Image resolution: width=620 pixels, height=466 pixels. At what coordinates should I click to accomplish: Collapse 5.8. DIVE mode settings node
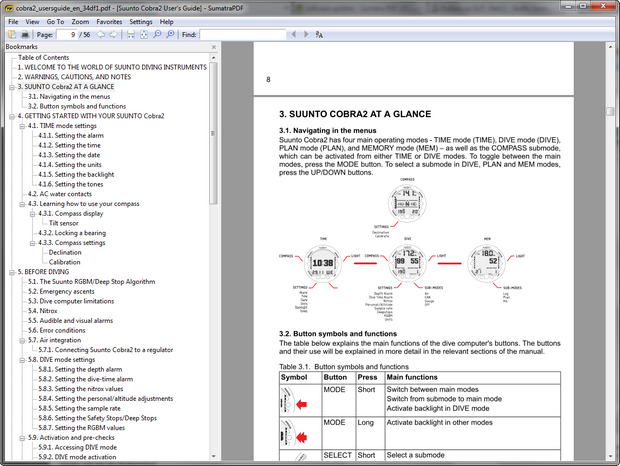[x=22, y=360]
